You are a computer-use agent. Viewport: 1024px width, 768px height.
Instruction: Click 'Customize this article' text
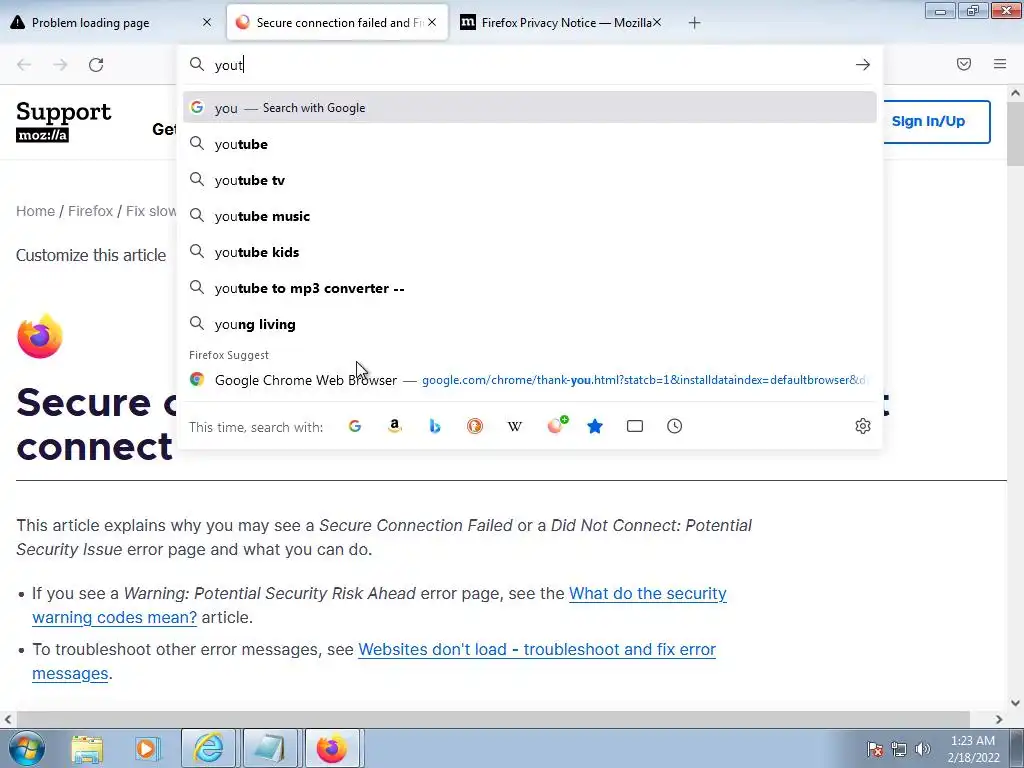[x=91, y=255]
